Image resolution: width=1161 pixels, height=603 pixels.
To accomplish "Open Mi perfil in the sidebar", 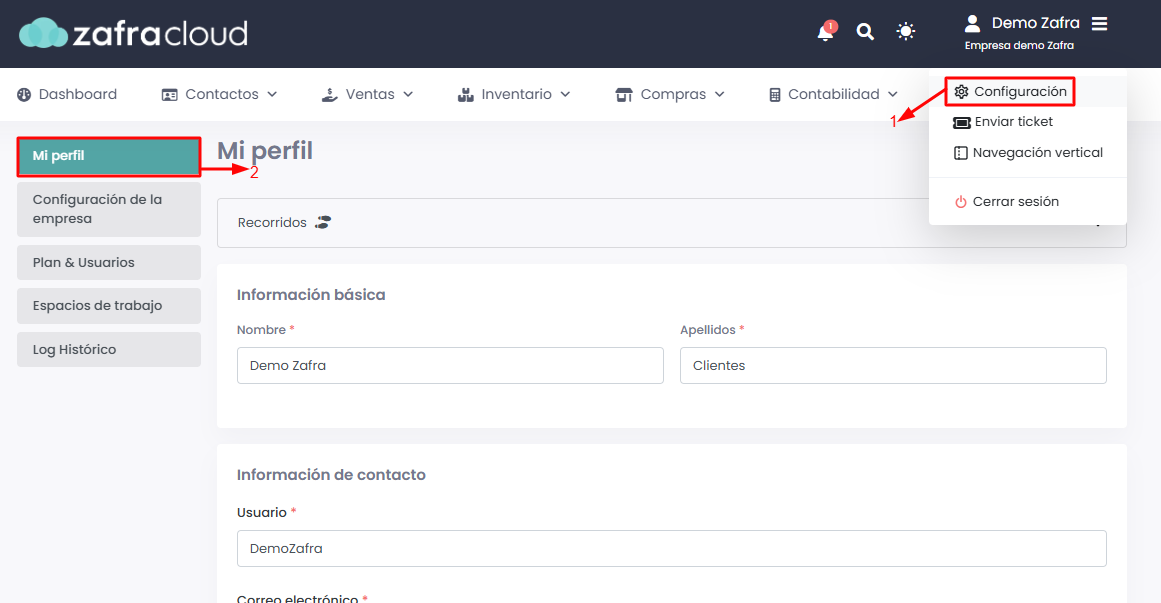I will tap(109, 156).
